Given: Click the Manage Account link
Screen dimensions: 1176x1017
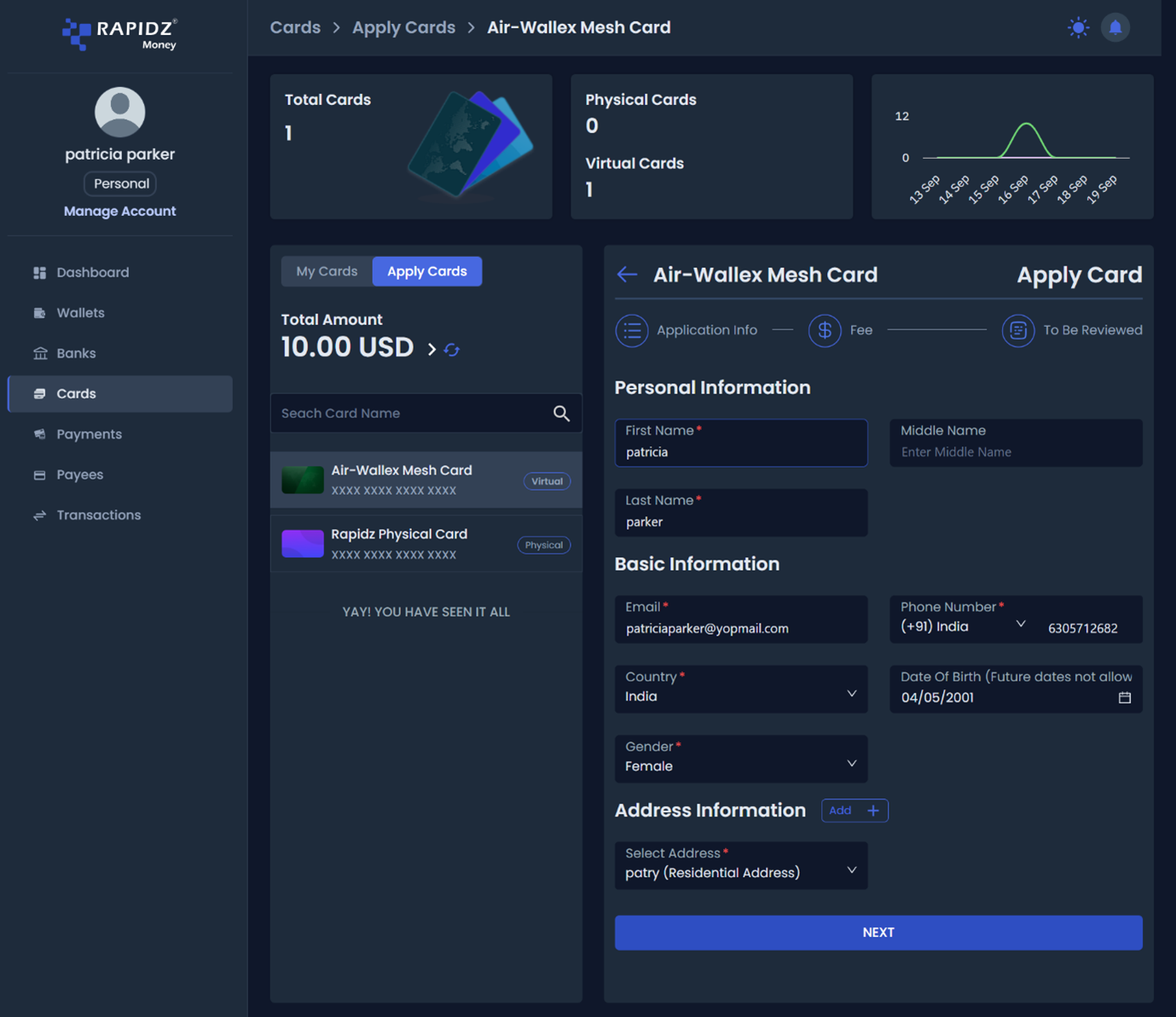Looking at the screenshot, I should pyautogui.click(x=119, y=211).
